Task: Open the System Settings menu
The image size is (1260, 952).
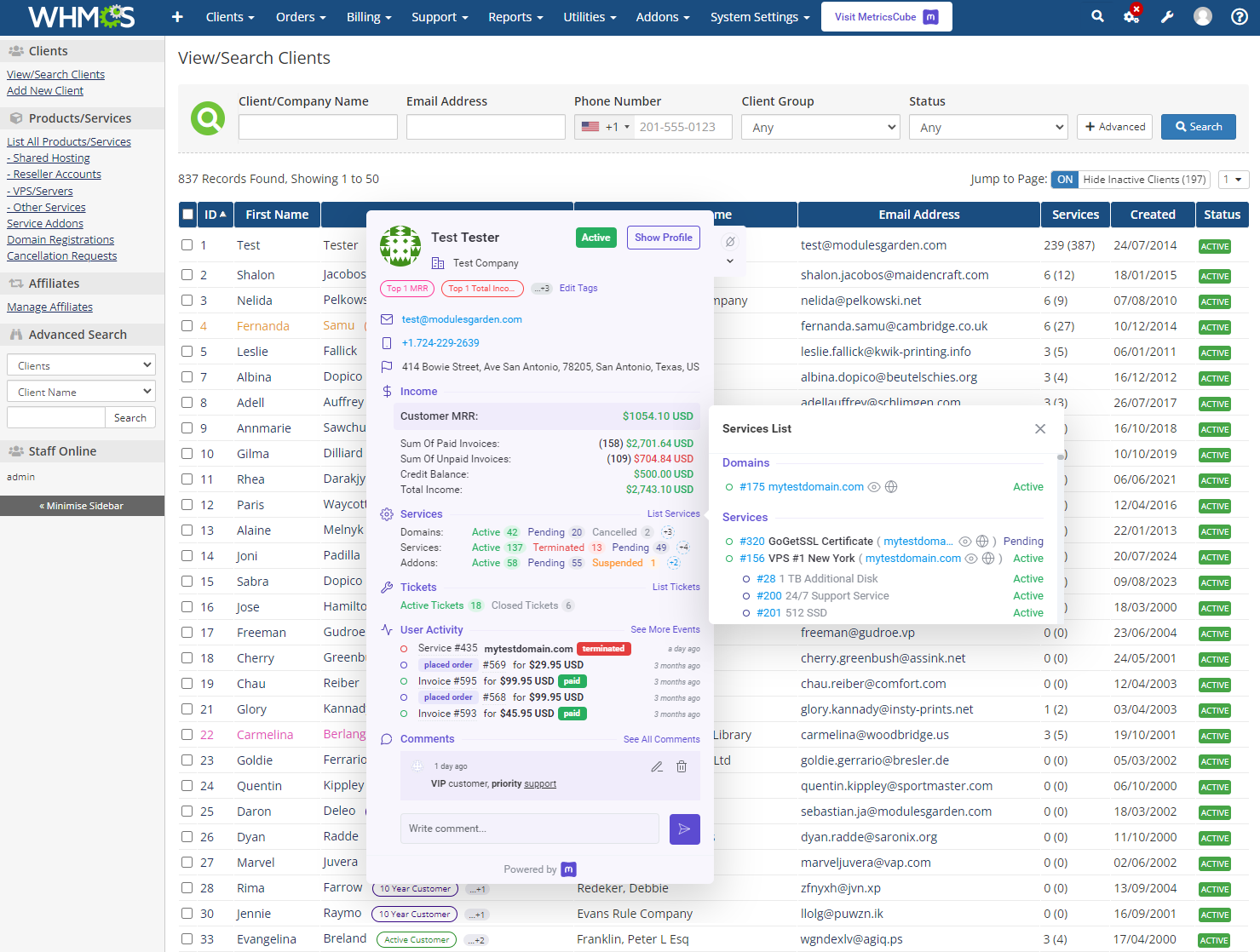Action: (x=759, y=17)
